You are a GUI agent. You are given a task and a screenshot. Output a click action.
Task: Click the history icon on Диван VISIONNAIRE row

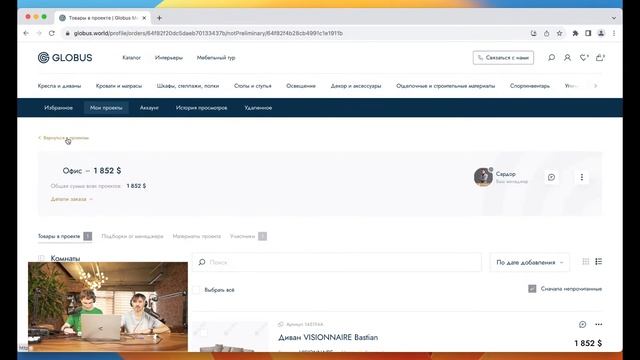coord(582,324)
